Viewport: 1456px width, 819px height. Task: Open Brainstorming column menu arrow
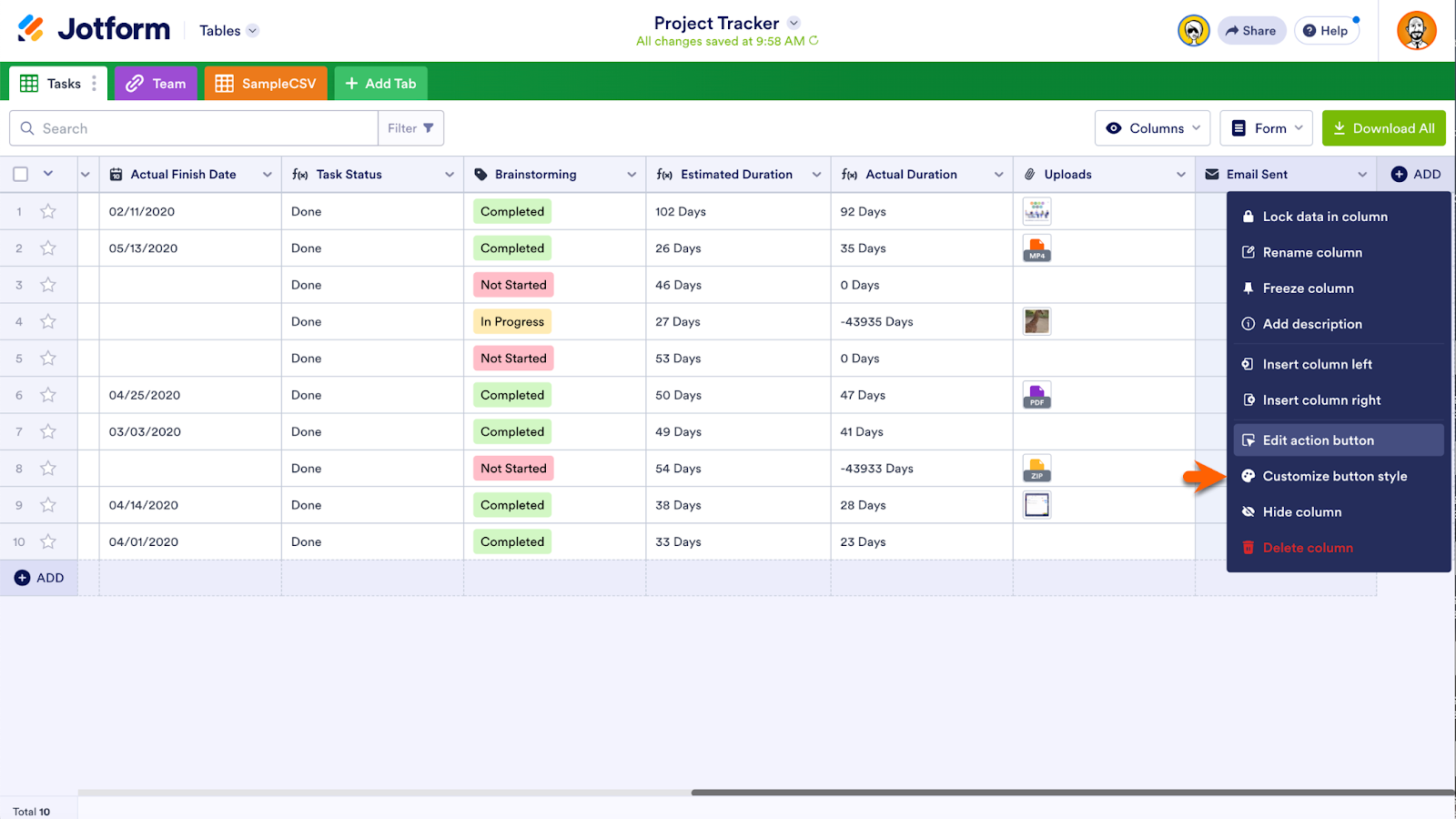(x=632, y=175)
